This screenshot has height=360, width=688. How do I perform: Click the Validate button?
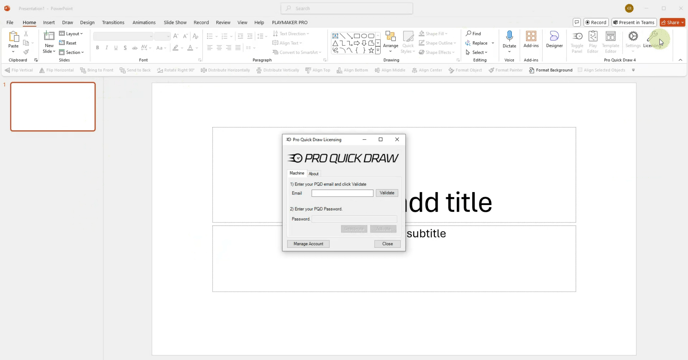(x=387, y=193)
